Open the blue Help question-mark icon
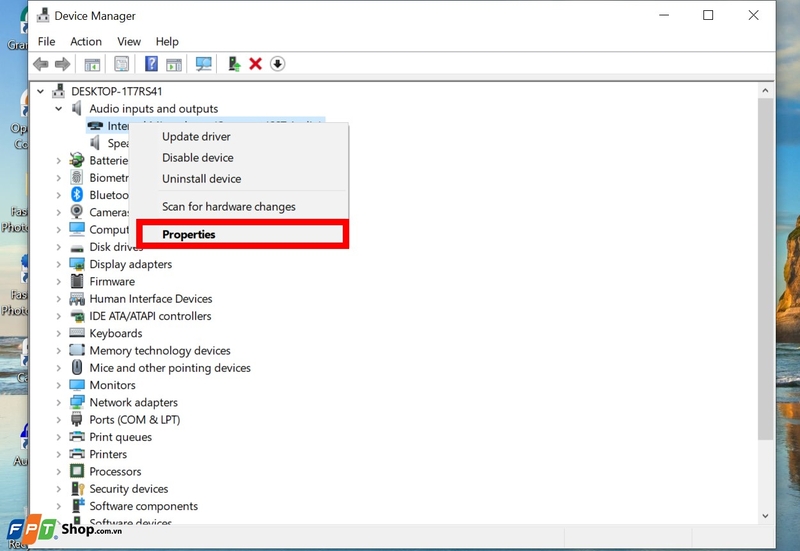 click(151, 64)
